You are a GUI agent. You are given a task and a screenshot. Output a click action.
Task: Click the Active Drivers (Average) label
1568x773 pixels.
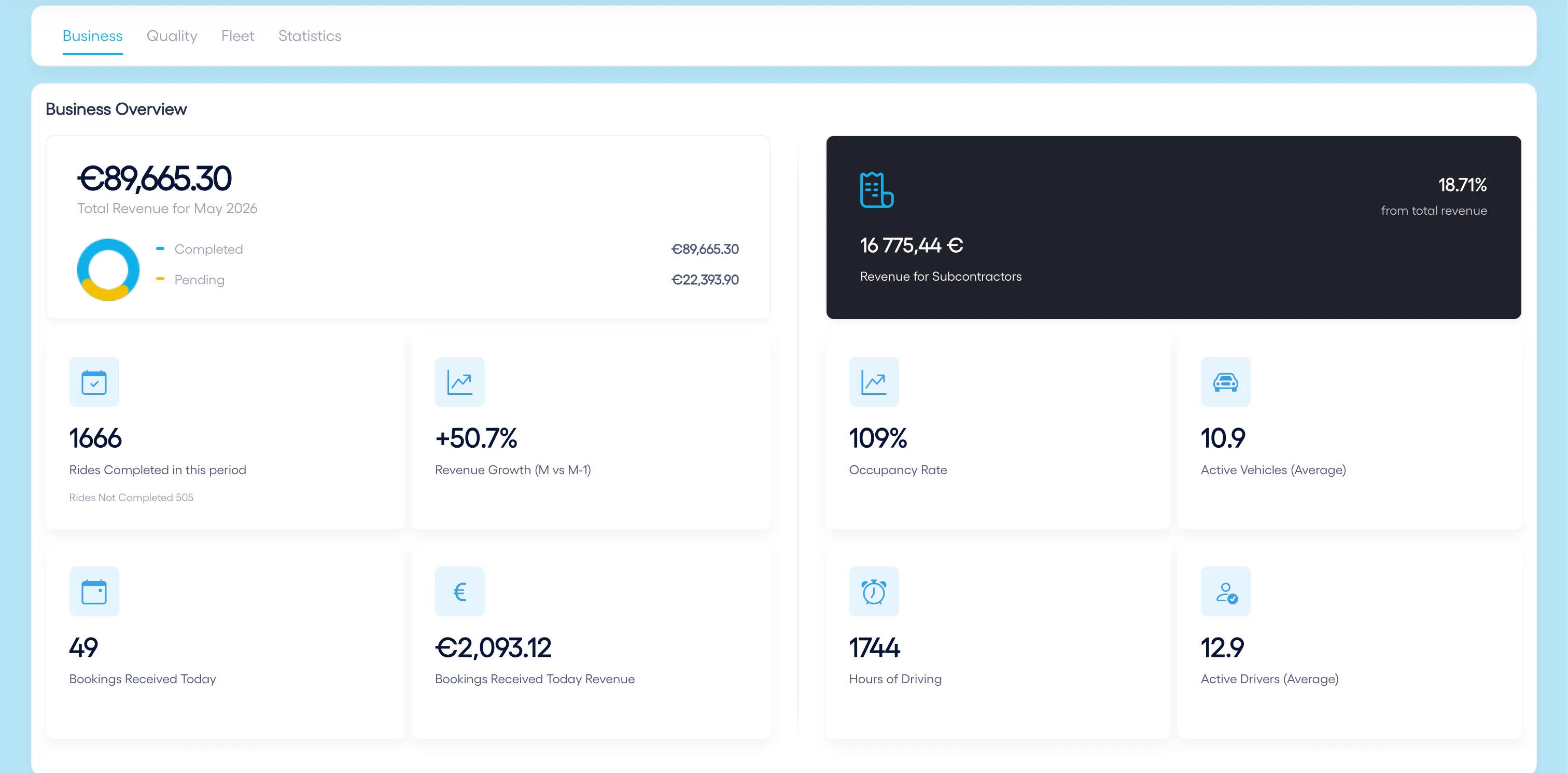coord(1270,679)
